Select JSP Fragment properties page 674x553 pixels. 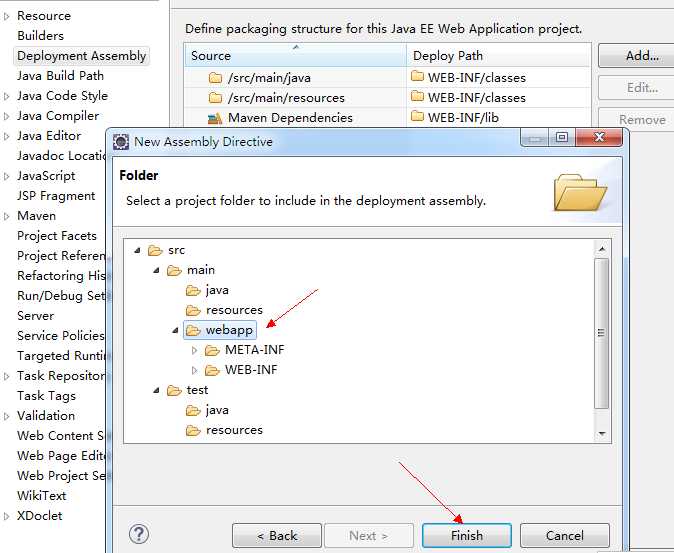coord(56,196)
